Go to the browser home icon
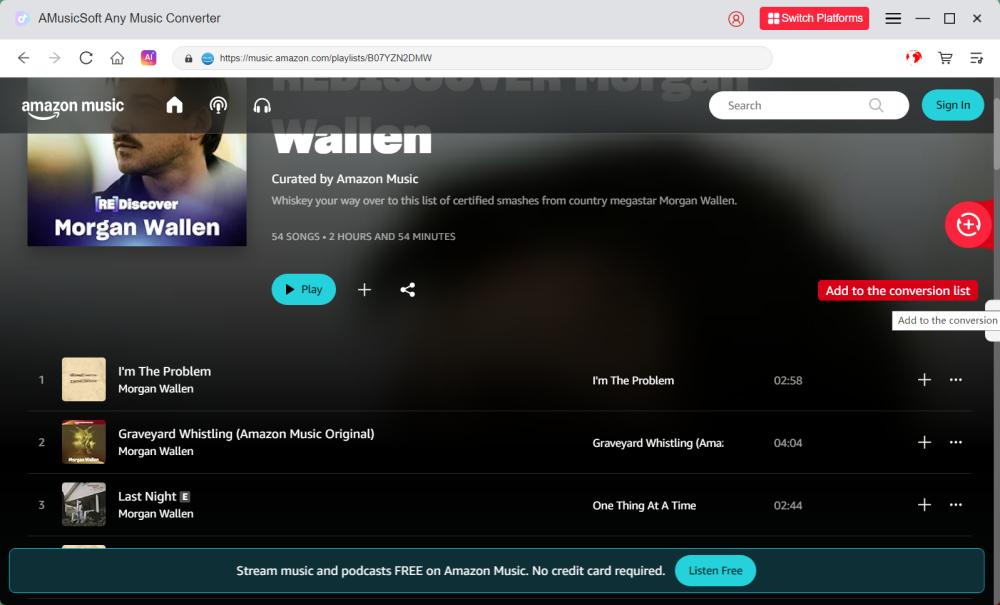 (117, 58)
